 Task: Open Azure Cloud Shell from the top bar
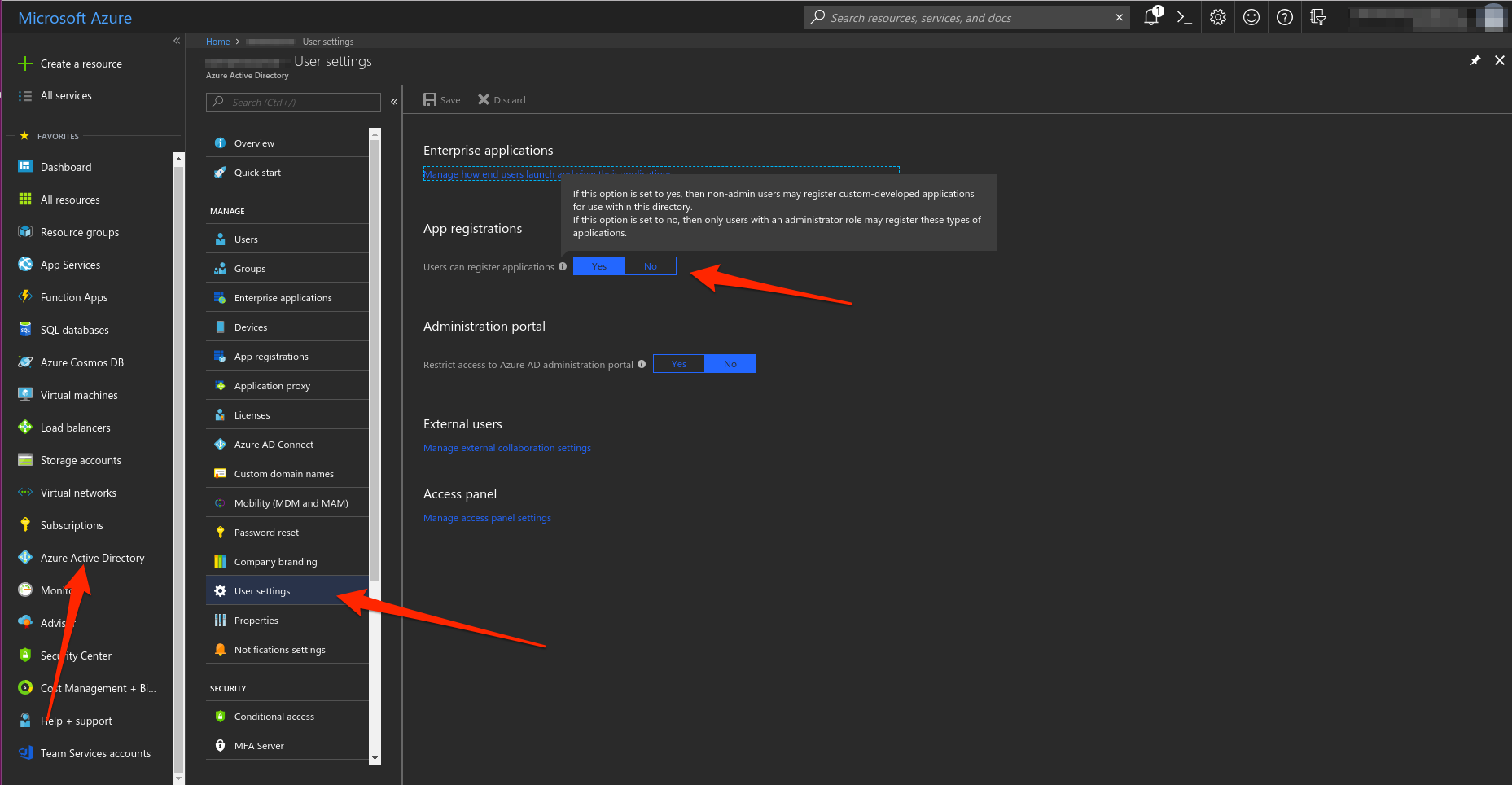point(1185,17)
